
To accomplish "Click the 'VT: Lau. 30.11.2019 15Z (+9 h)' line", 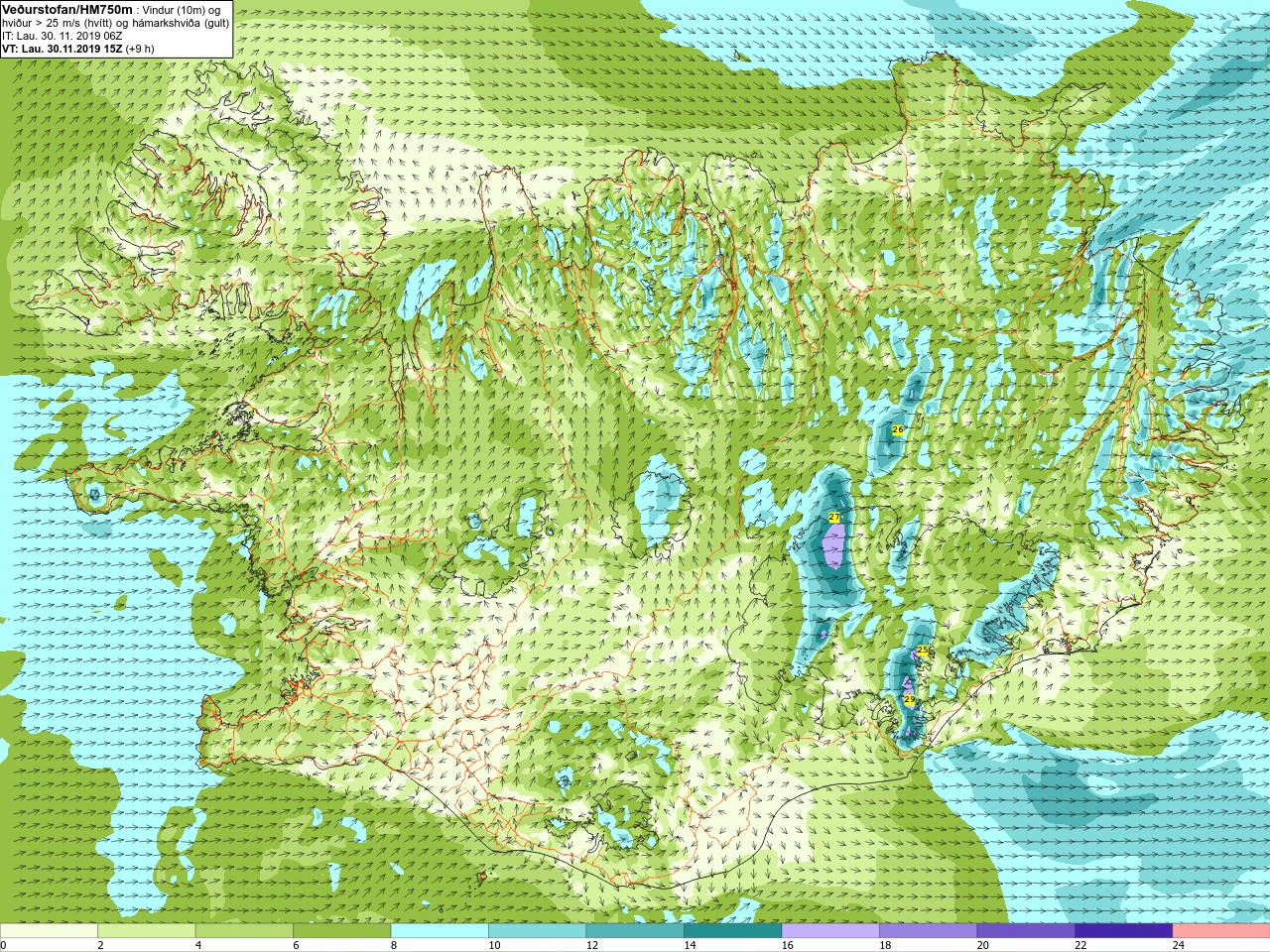I will coord(78,49).
